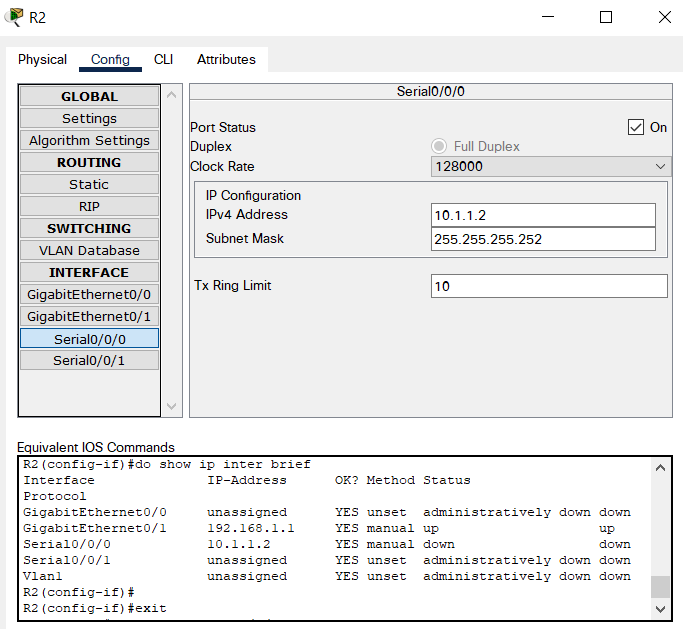Toggle the Port Status On checkbox

(636, 128)
